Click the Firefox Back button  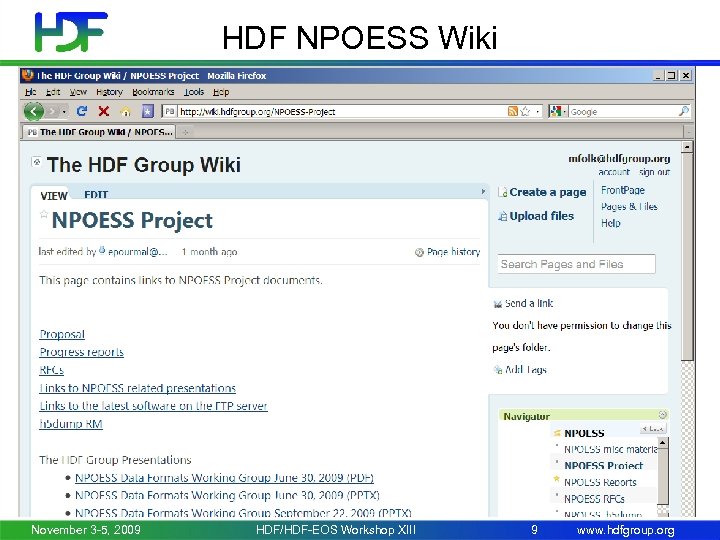tap(34, 111)
